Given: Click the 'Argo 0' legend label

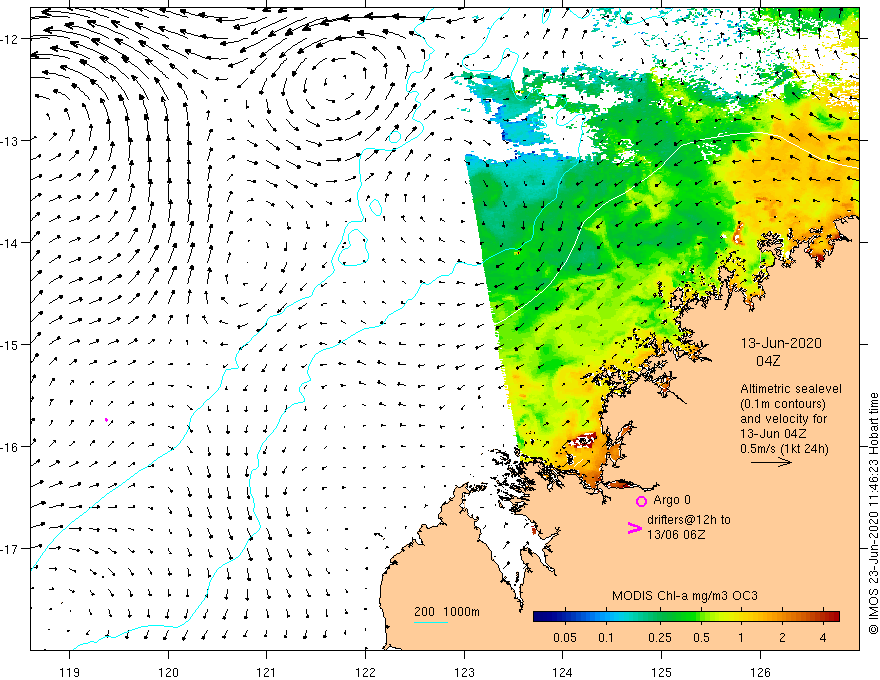Looking at the screenshot, I should point(672,500).
